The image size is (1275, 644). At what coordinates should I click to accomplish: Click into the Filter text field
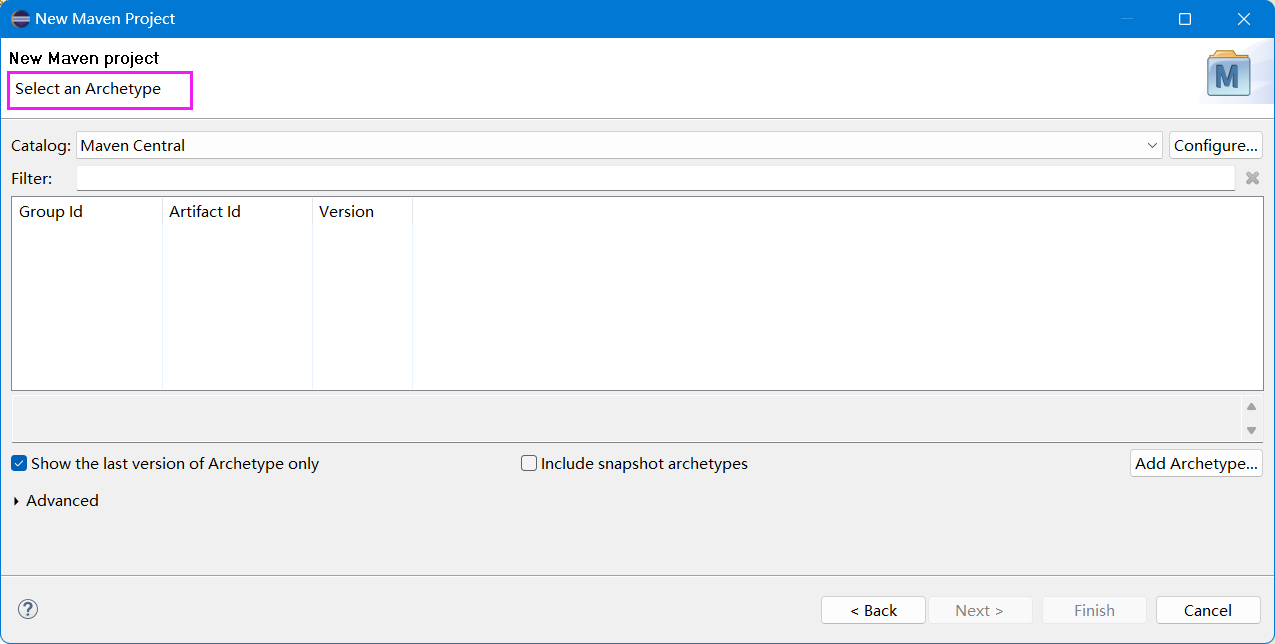pos(656,178)
